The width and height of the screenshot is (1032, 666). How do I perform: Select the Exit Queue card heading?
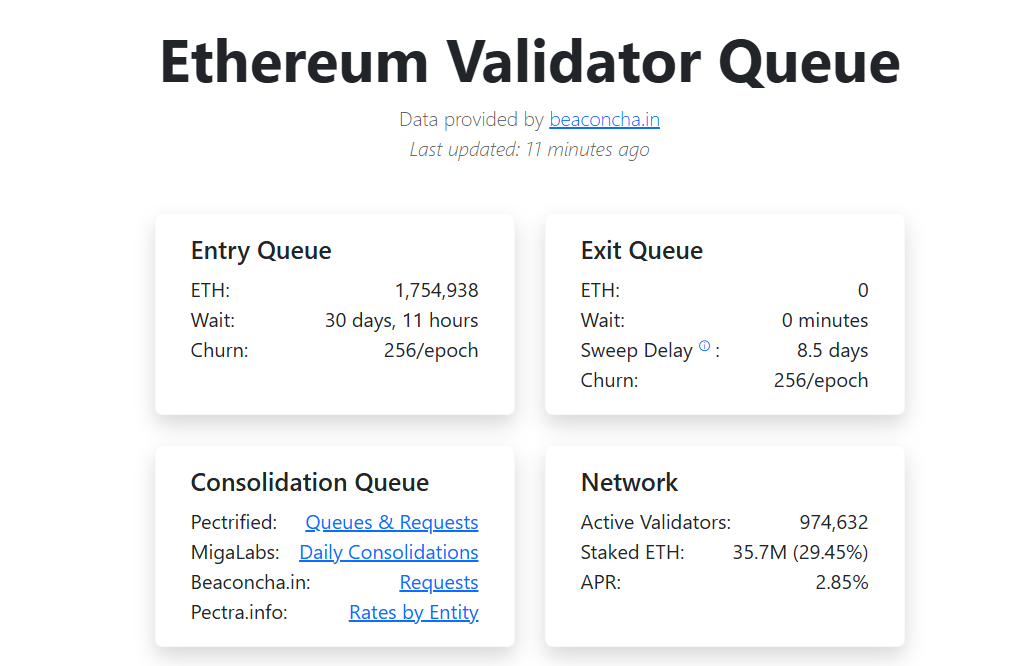pos(642,251)
